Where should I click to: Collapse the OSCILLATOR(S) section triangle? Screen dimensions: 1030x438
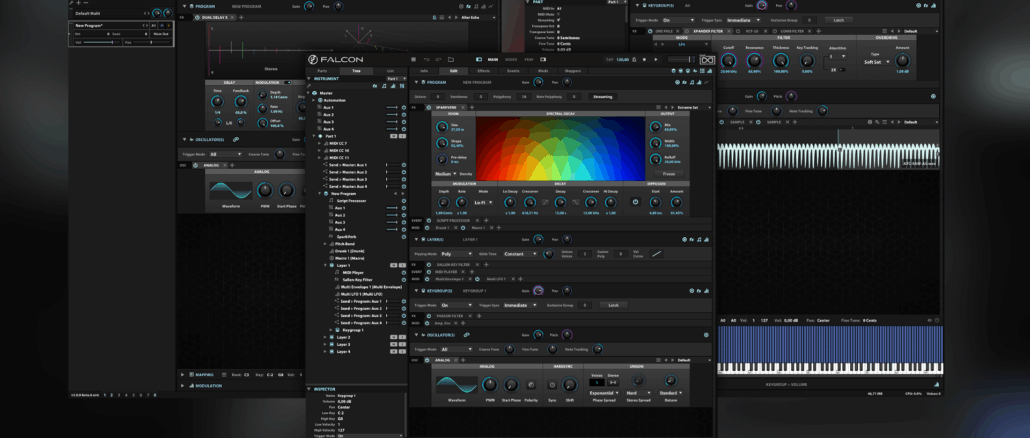pyautogui.click(x=416, y=334)
